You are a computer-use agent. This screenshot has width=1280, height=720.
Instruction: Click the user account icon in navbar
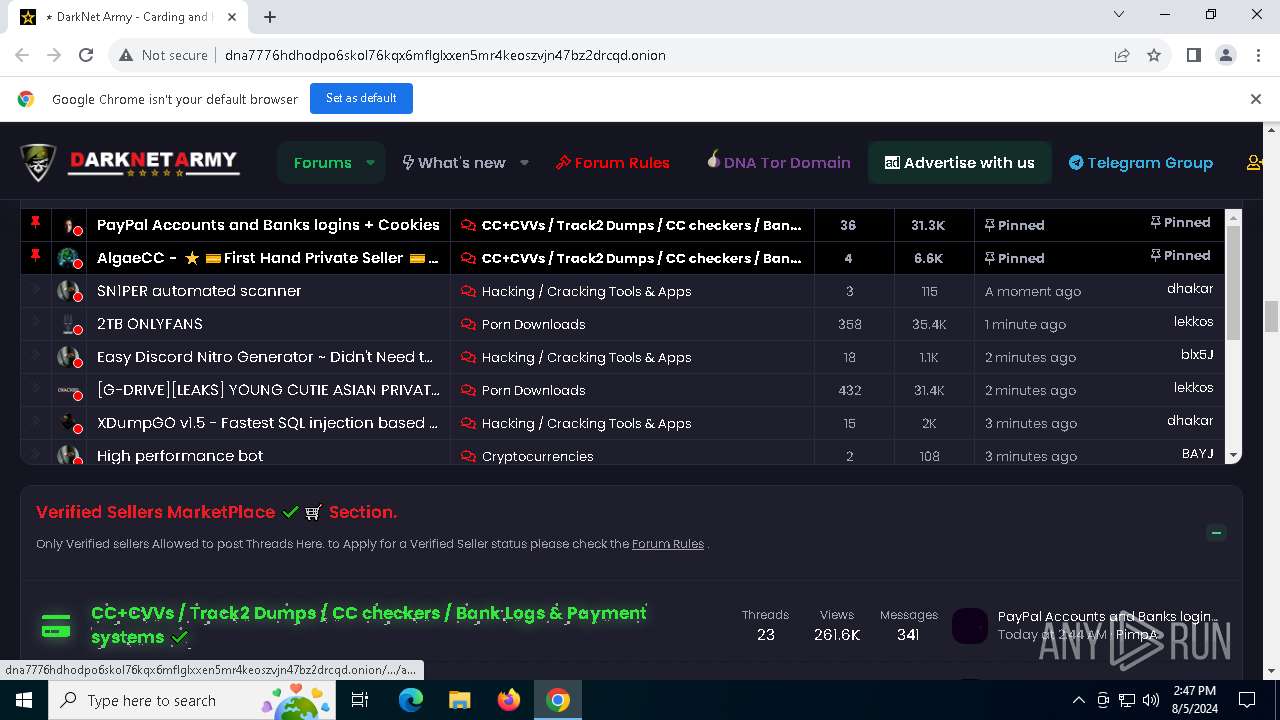tap(1255, 163)
